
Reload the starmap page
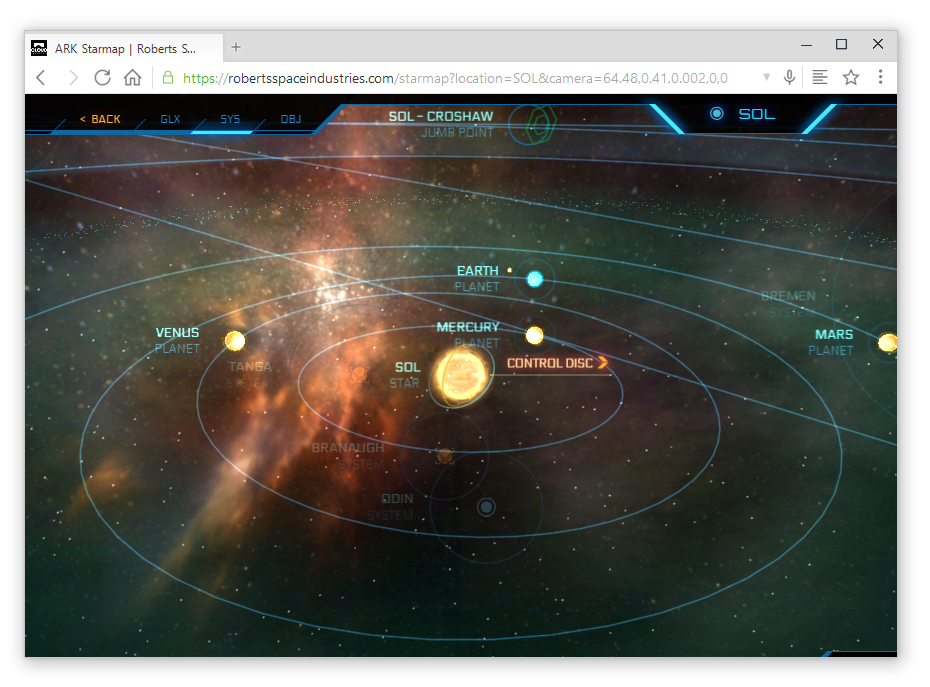(103, 78)
